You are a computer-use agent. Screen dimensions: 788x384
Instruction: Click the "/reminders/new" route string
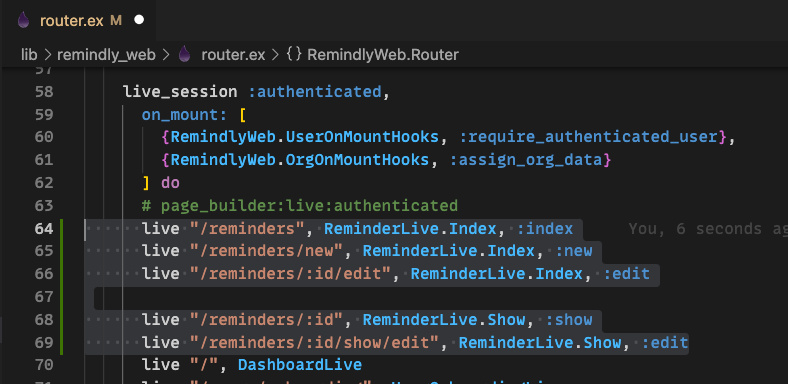266,251
